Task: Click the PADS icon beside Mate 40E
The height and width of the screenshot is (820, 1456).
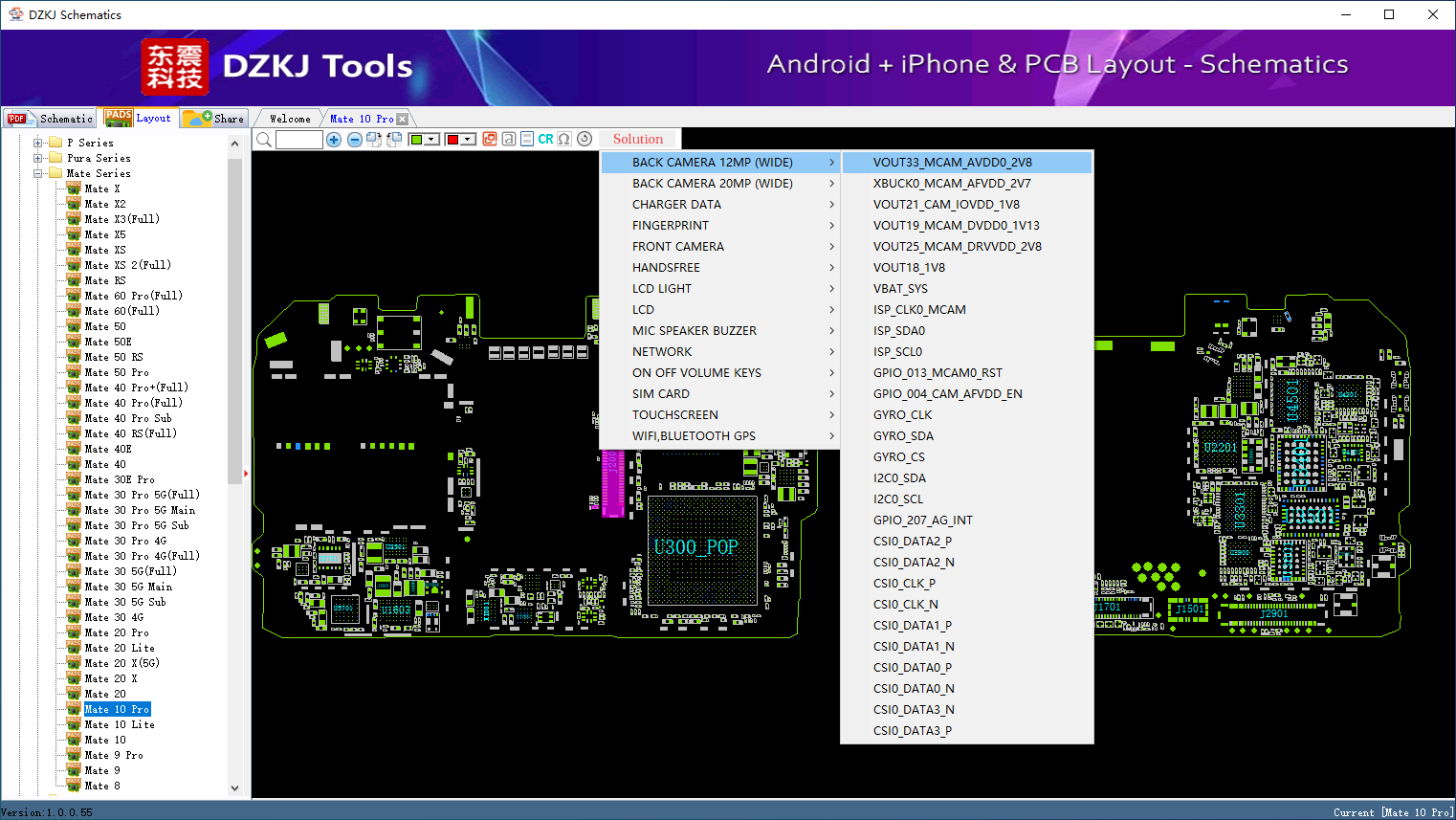Action: (74, 449)
